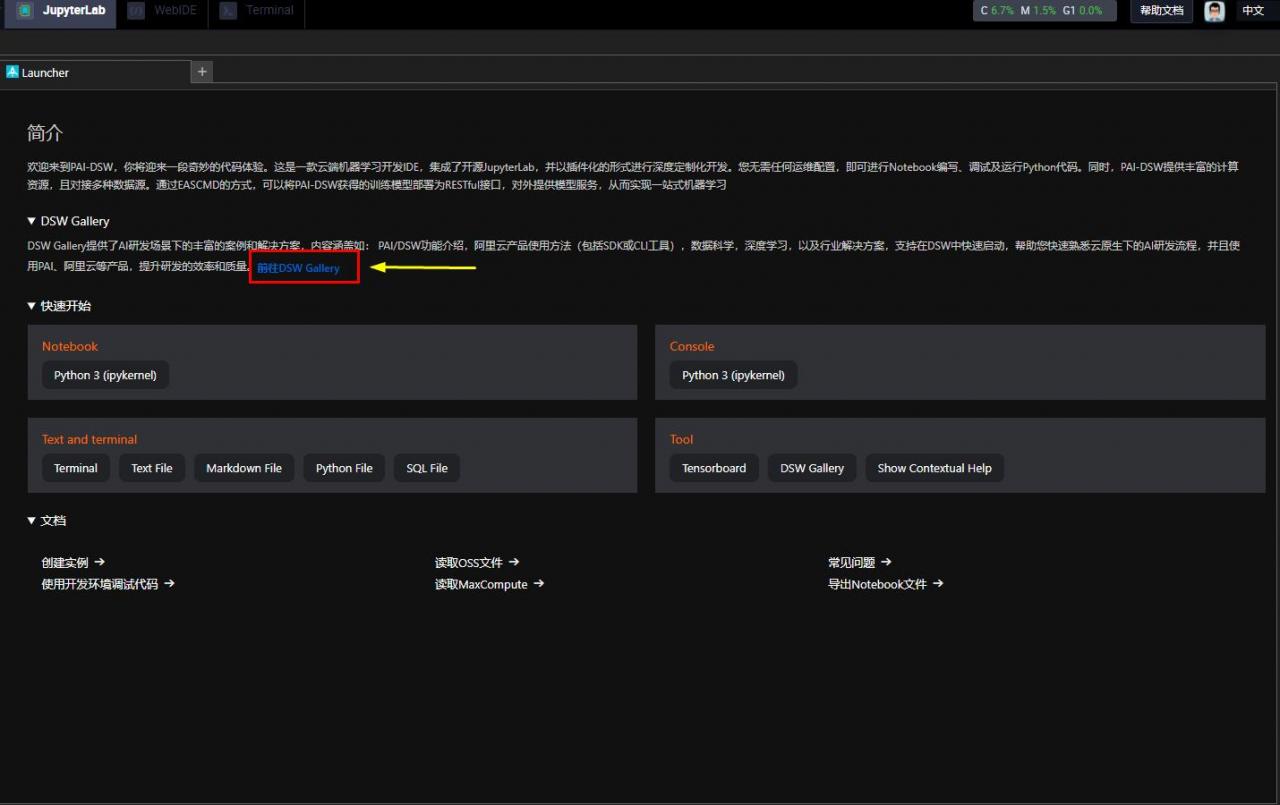Click Show Contextual Help button
Screen dimensions: 1280x805
[x=935, y=468]
